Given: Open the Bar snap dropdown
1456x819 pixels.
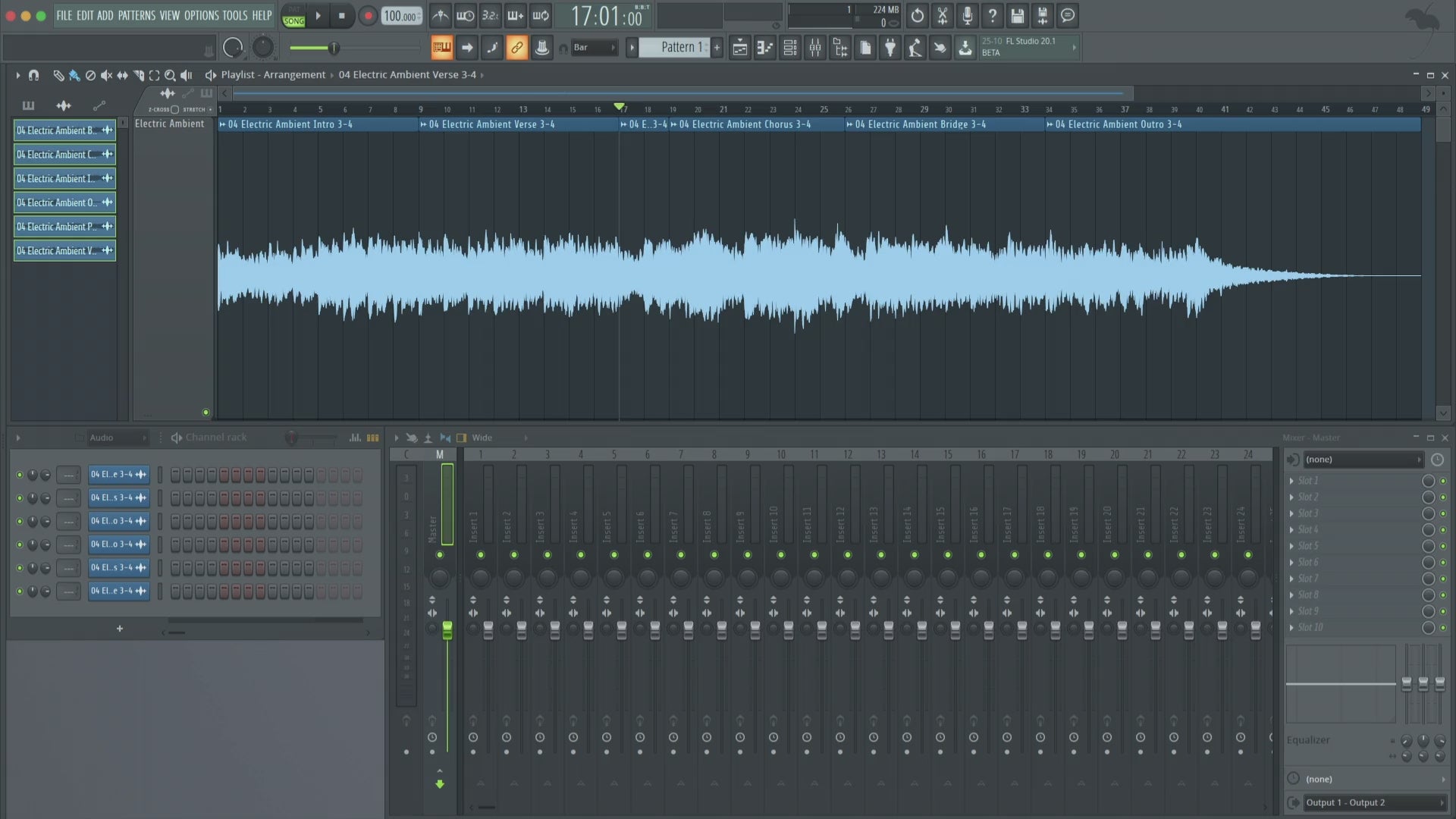Looking at the screenshot, I should tap(594, 48).
